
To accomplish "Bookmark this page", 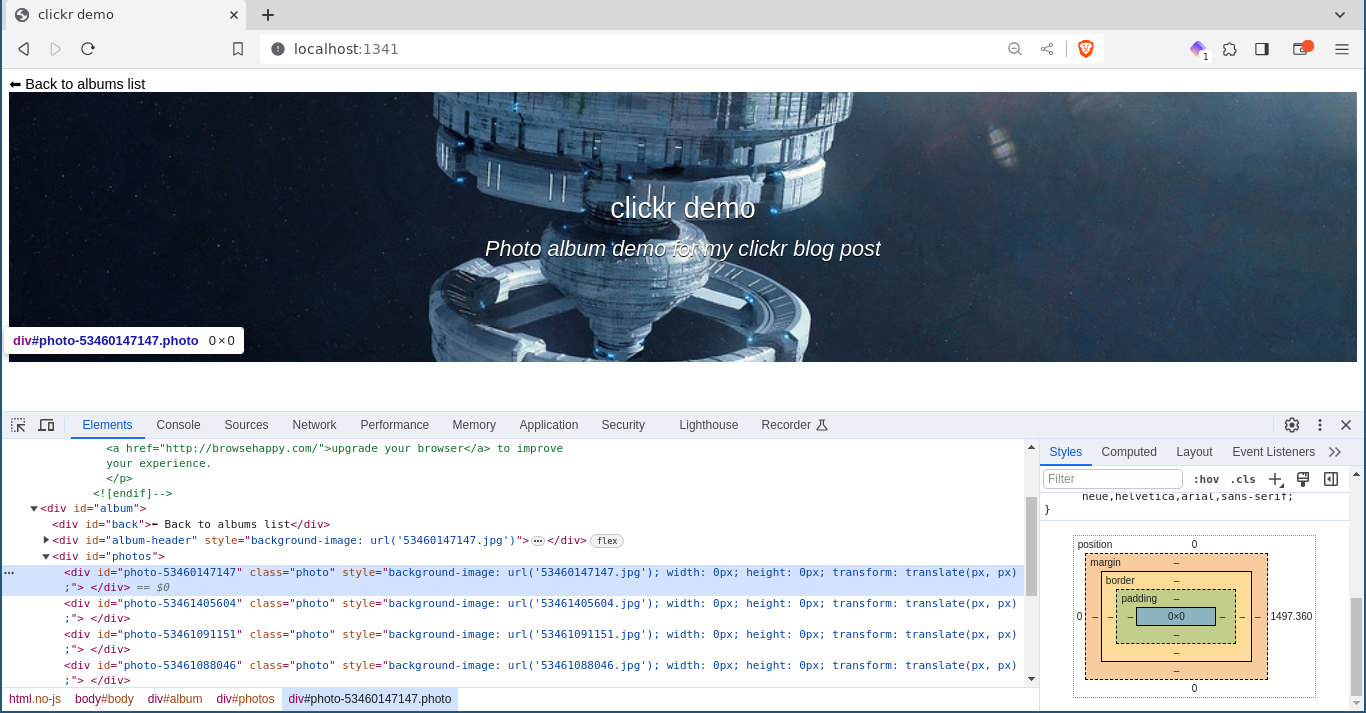I will [238, 49].
